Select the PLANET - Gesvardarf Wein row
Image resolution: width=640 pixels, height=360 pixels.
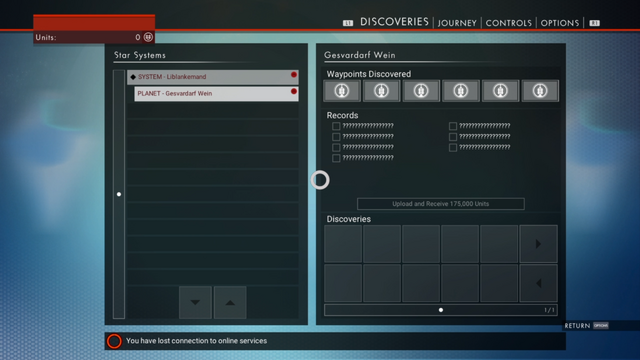[x=216, y=93]
